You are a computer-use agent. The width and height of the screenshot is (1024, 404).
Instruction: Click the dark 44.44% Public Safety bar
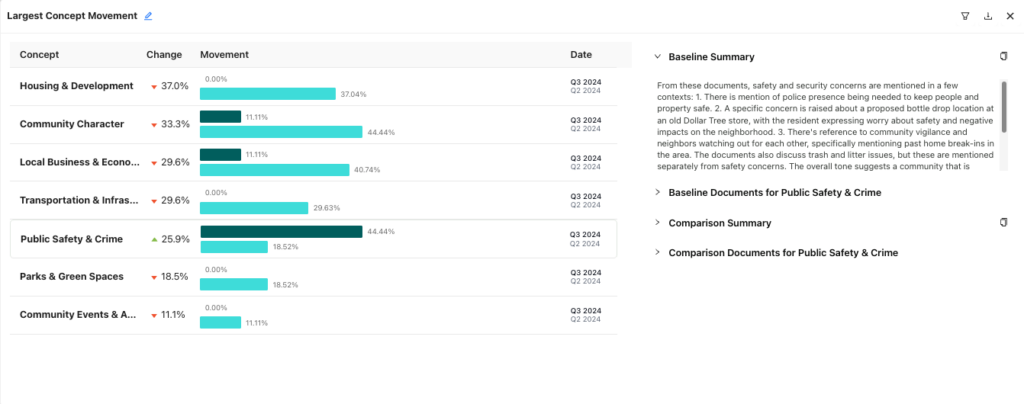[x=281, y=232]
